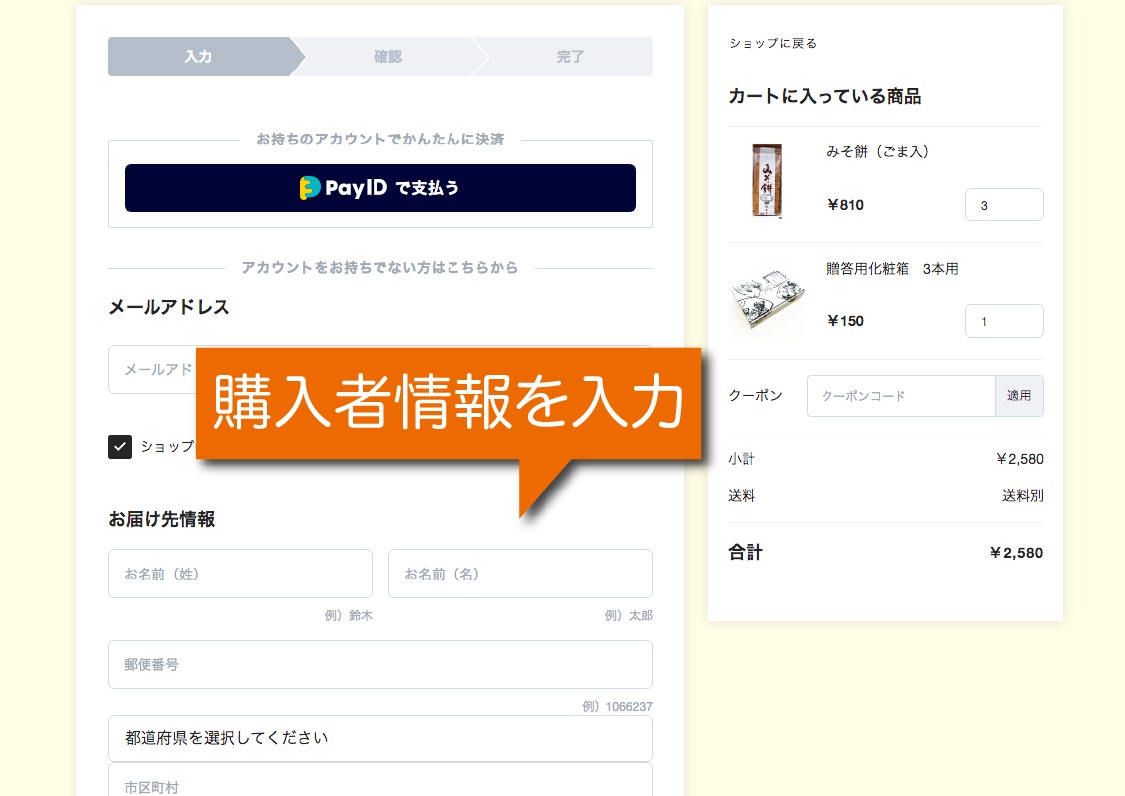The image size is (1125, 796).
Task: Click the 郵便番号 input field
Action: [x=380, y=665]
